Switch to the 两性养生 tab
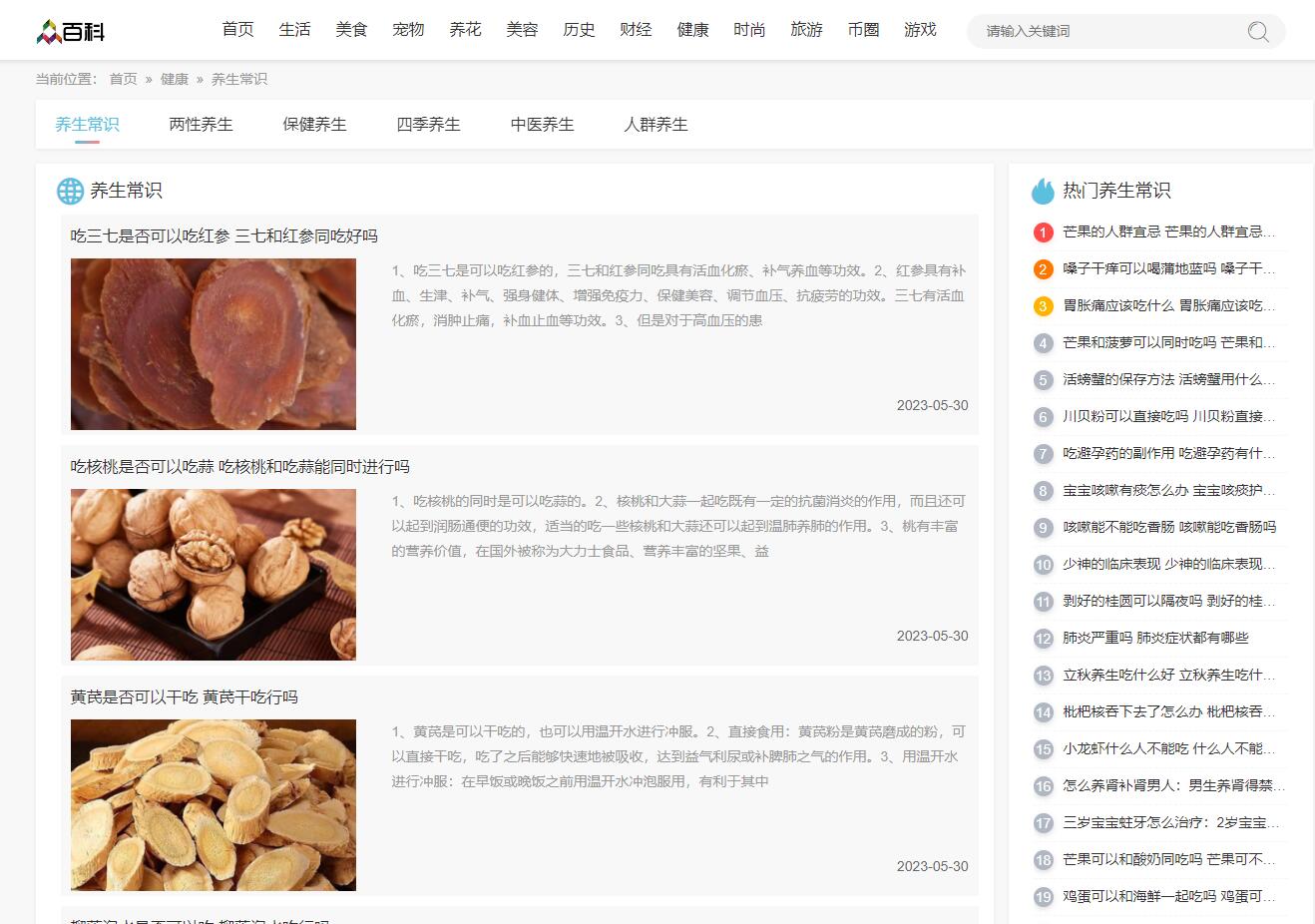Screen dimensions: 1315x924 tap(201, 125)
